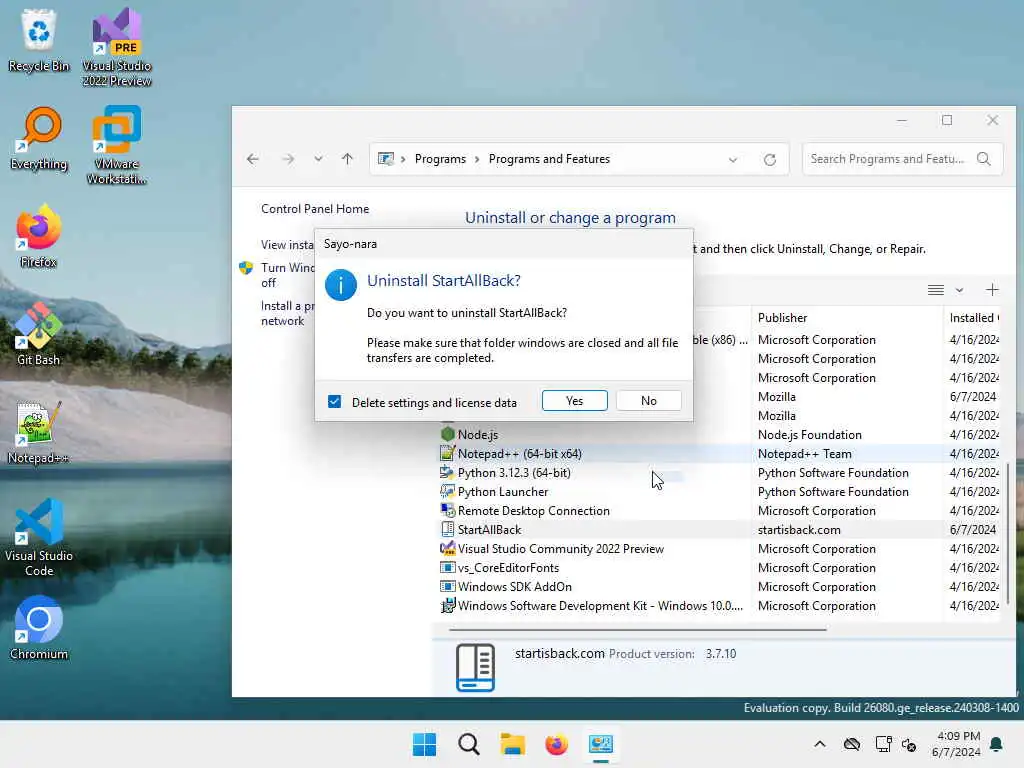Screen dimensions: 1024x768
Task: Open Visual Studio 2022 Preview desktop shortcut
Action: point(116,48)
